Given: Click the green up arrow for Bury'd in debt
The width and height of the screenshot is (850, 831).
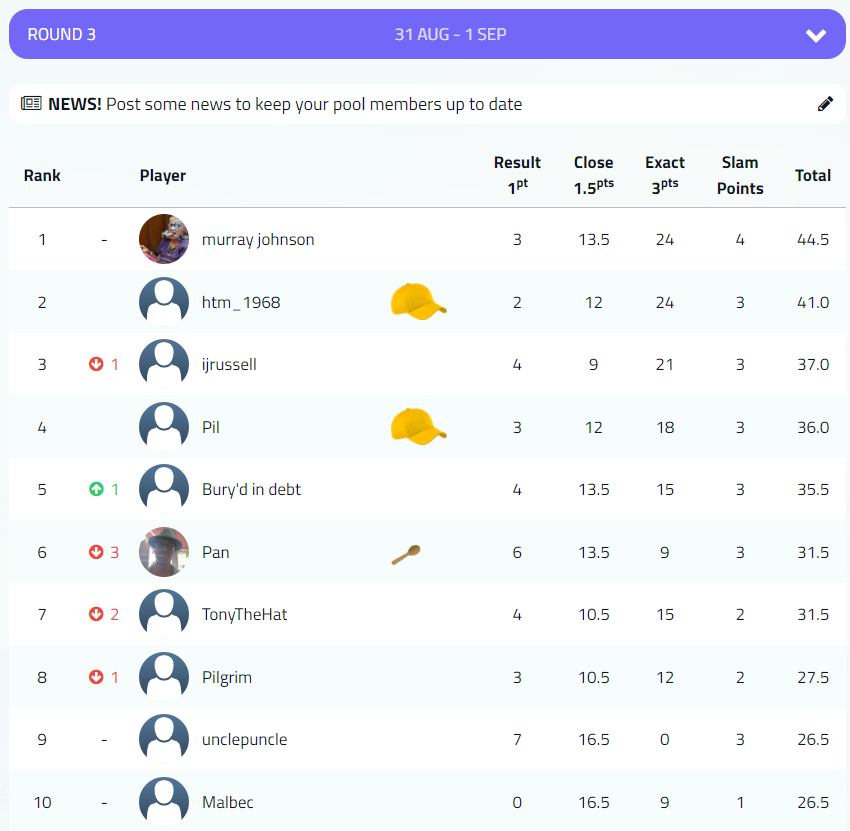Looking at the screenshot, I should [x=96, y=490].
